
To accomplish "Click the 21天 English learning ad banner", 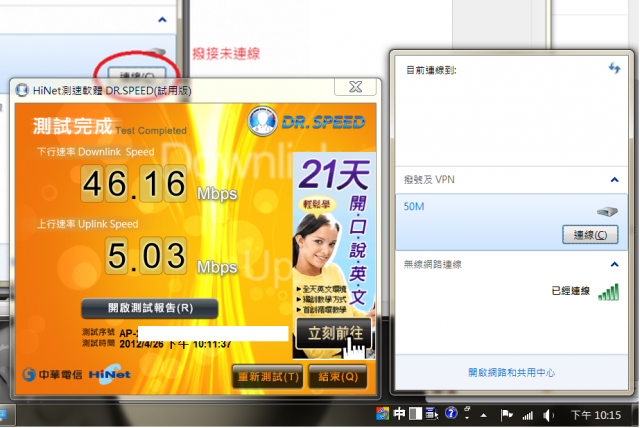I will coord(334,255).
